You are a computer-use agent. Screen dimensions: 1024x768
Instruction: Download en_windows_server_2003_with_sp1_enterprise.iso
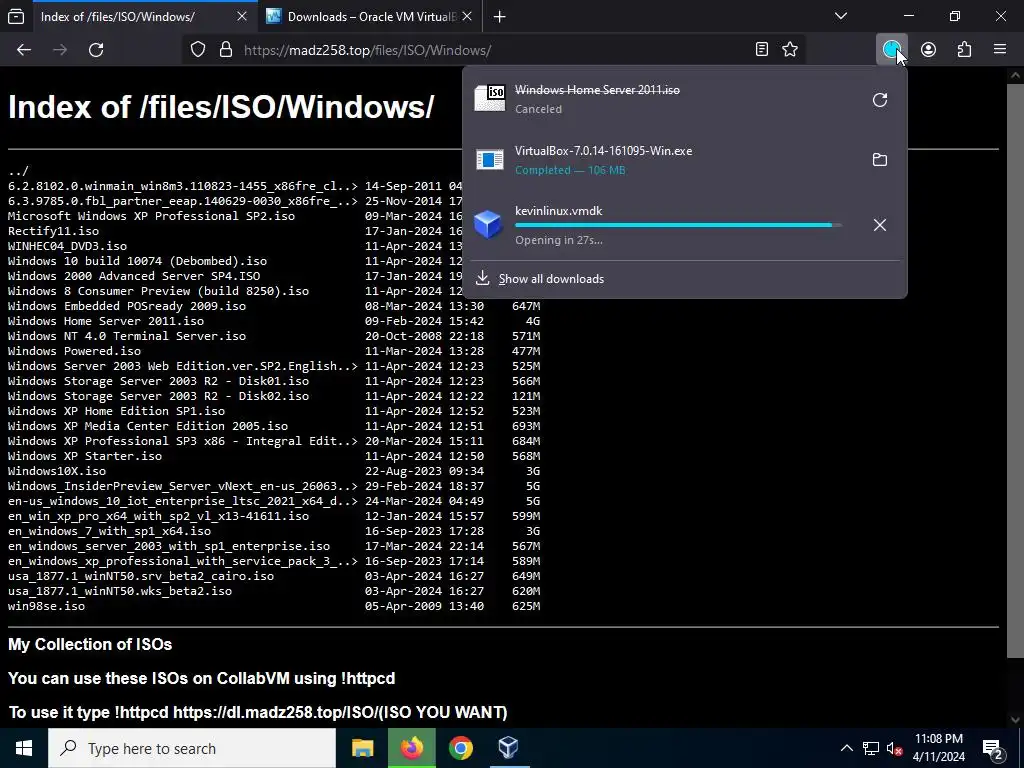169,547
